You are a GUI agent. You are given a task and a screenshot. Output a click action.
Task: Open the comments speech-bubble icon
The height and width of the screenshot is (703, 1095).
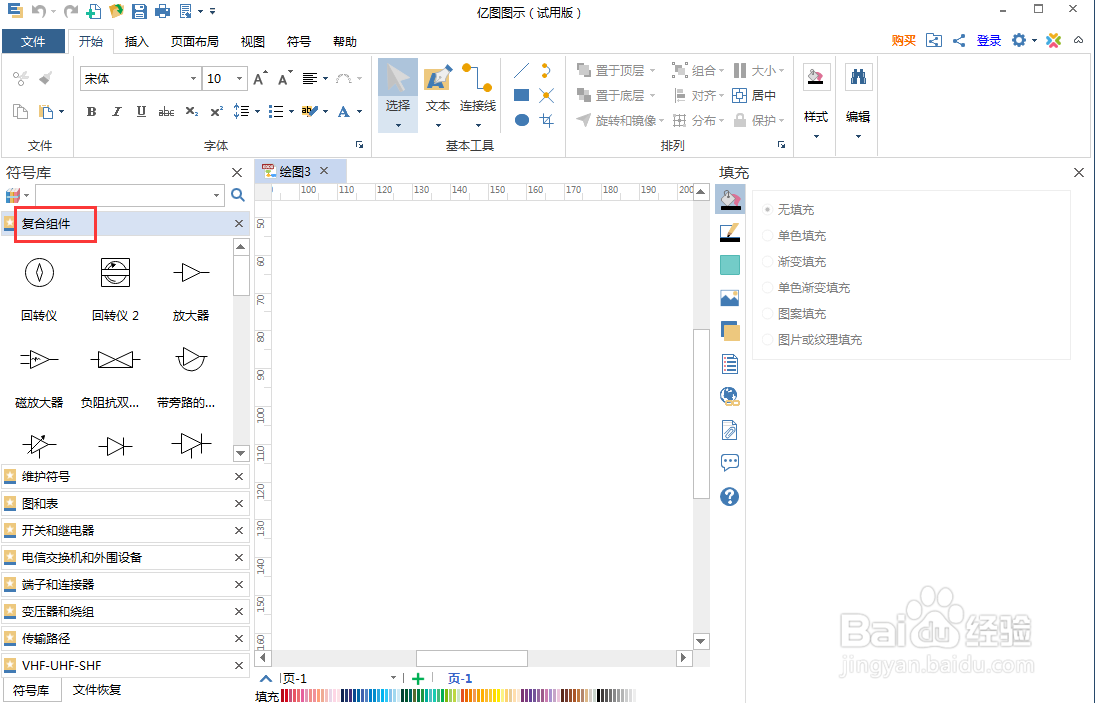coord(730,462)
